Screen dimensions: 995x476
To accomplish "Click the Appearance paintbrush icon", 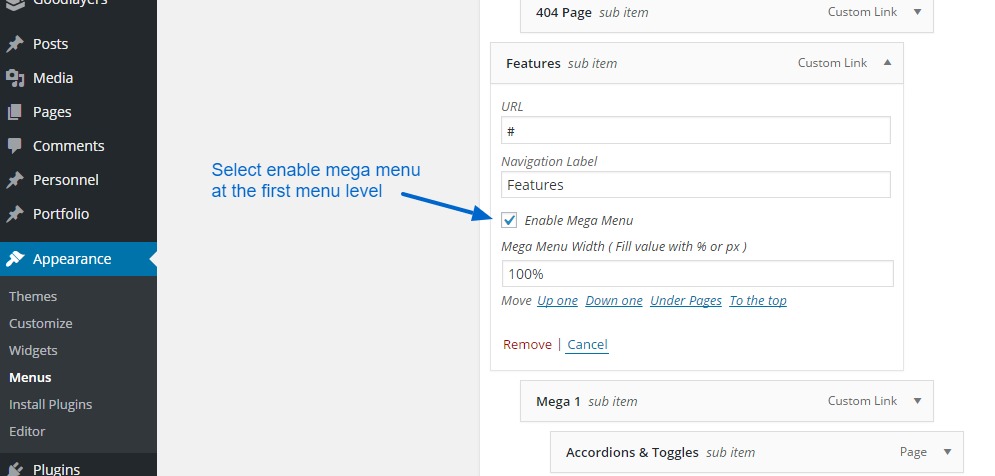I will 15,259.
